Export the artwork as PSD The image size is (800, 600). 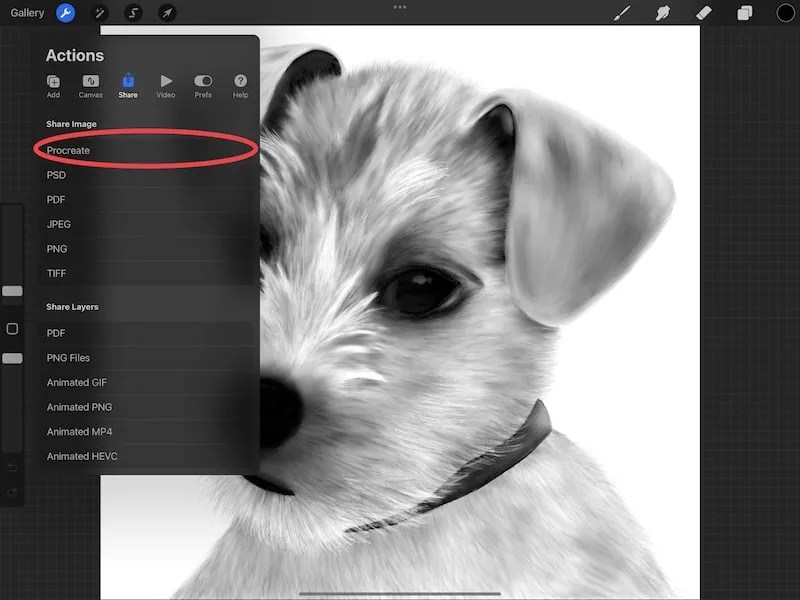point(56,174)
